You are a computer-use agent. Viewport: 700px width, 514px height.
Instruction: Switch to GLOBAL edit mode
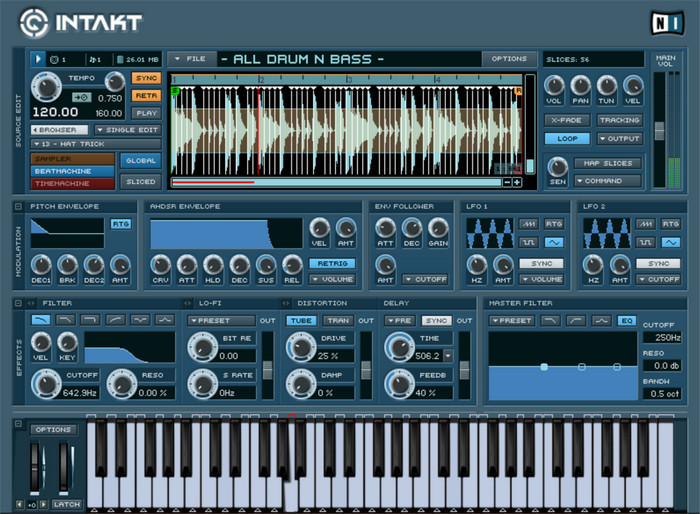pyautogui.click(x=141, y=160)
